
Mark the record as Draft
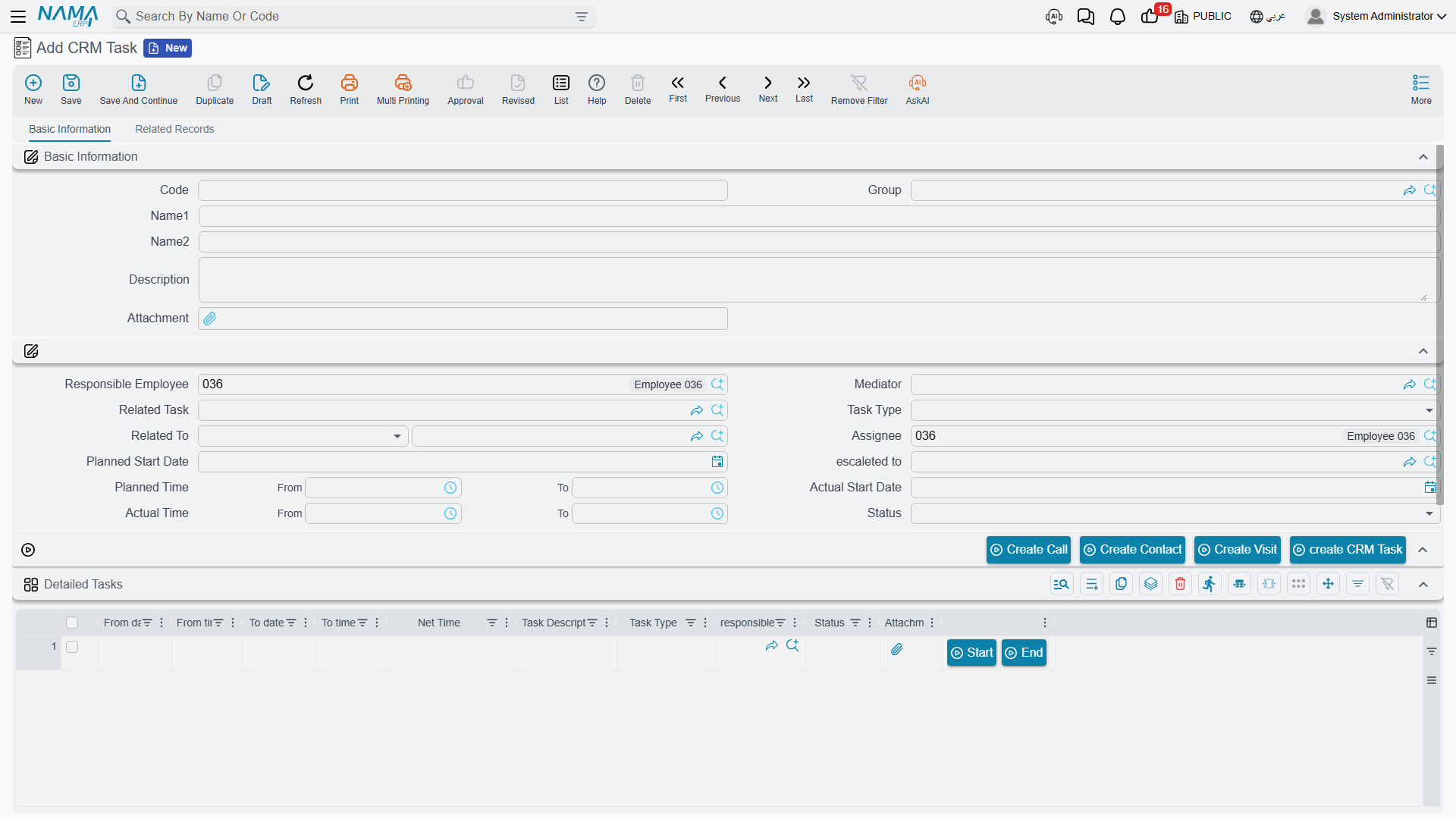point(262,89)
